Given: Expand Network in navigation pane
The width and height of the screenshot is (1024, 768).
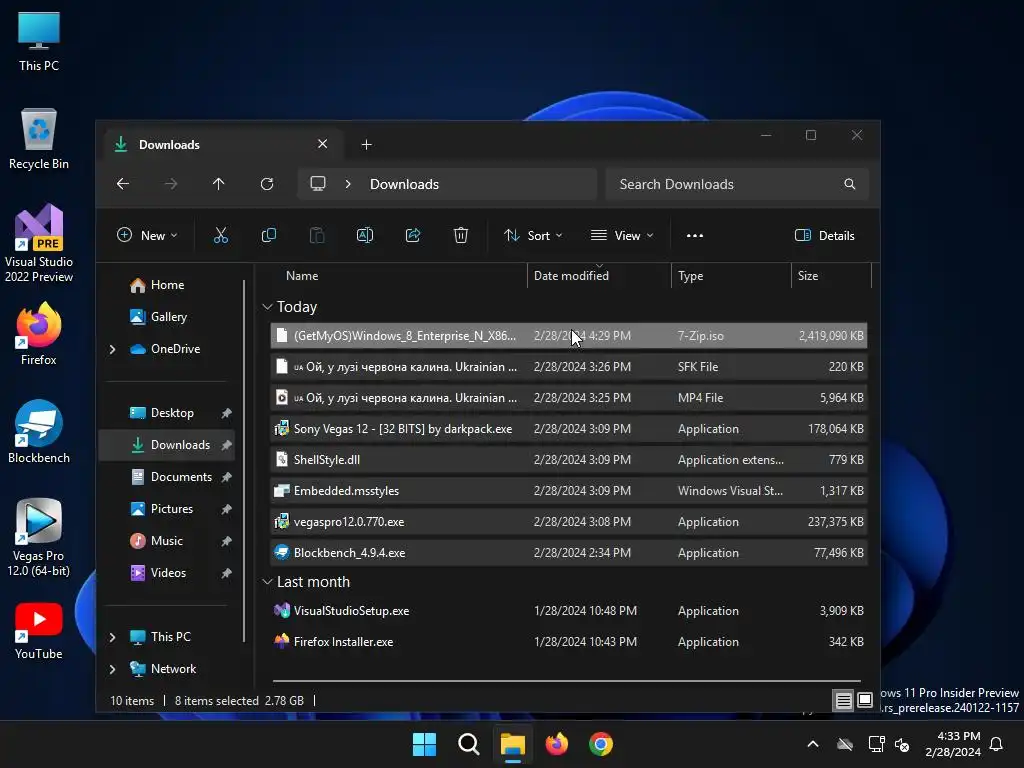Looking at the screenshot, I should tap(112, 669).
